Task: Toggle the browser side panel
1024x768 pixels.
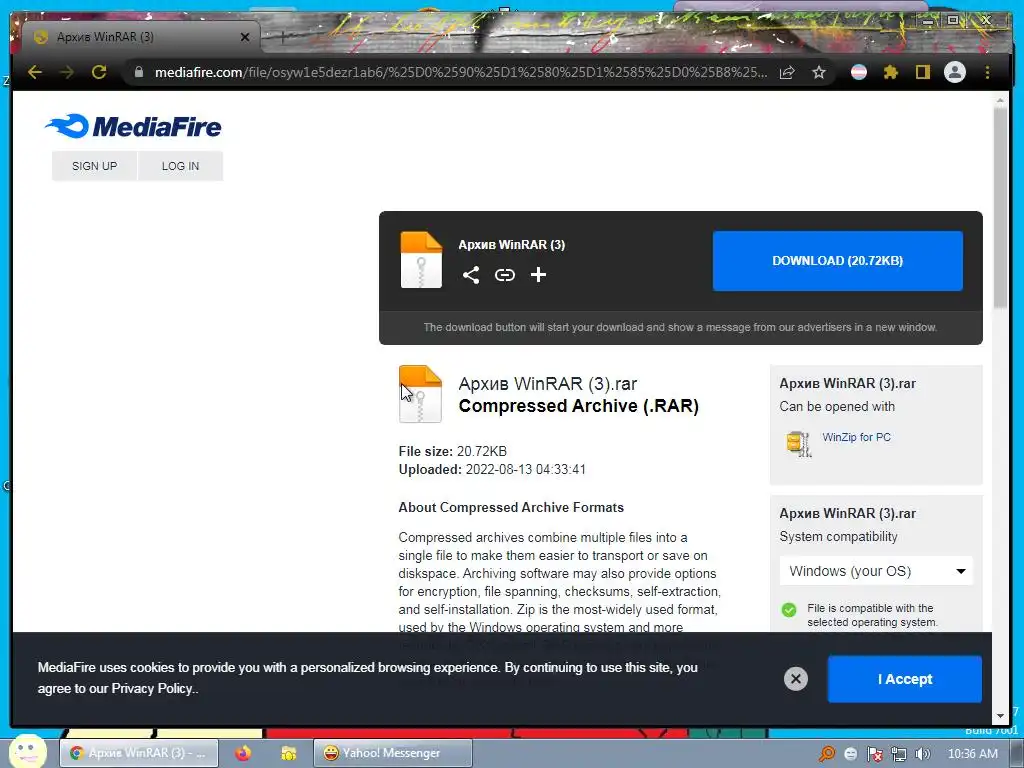Action: tap(923, 72)
